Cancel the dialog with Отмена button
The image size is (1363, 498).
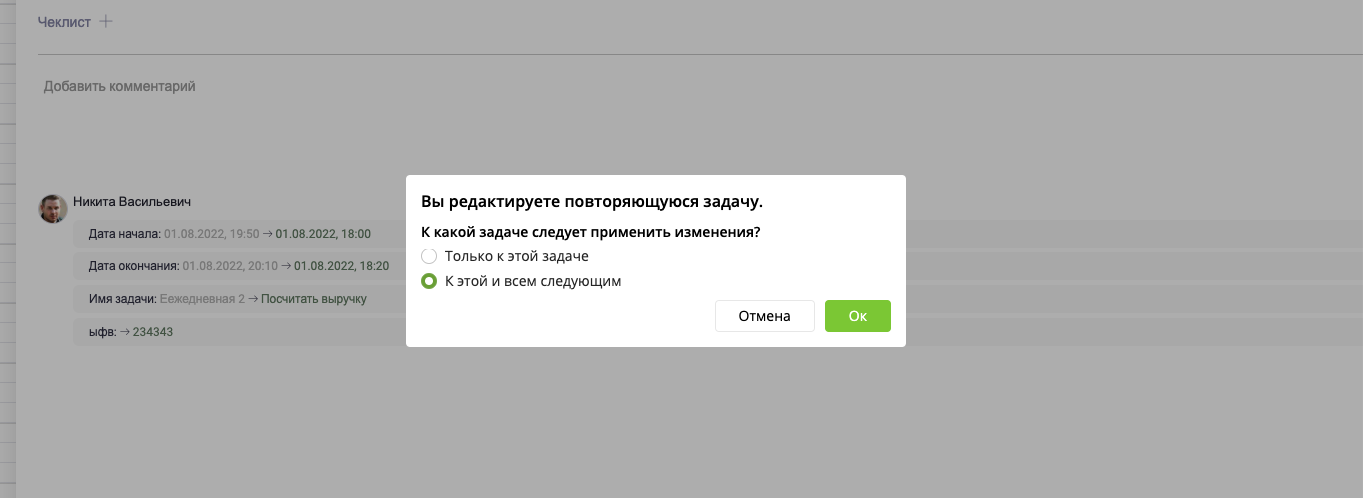765,316
